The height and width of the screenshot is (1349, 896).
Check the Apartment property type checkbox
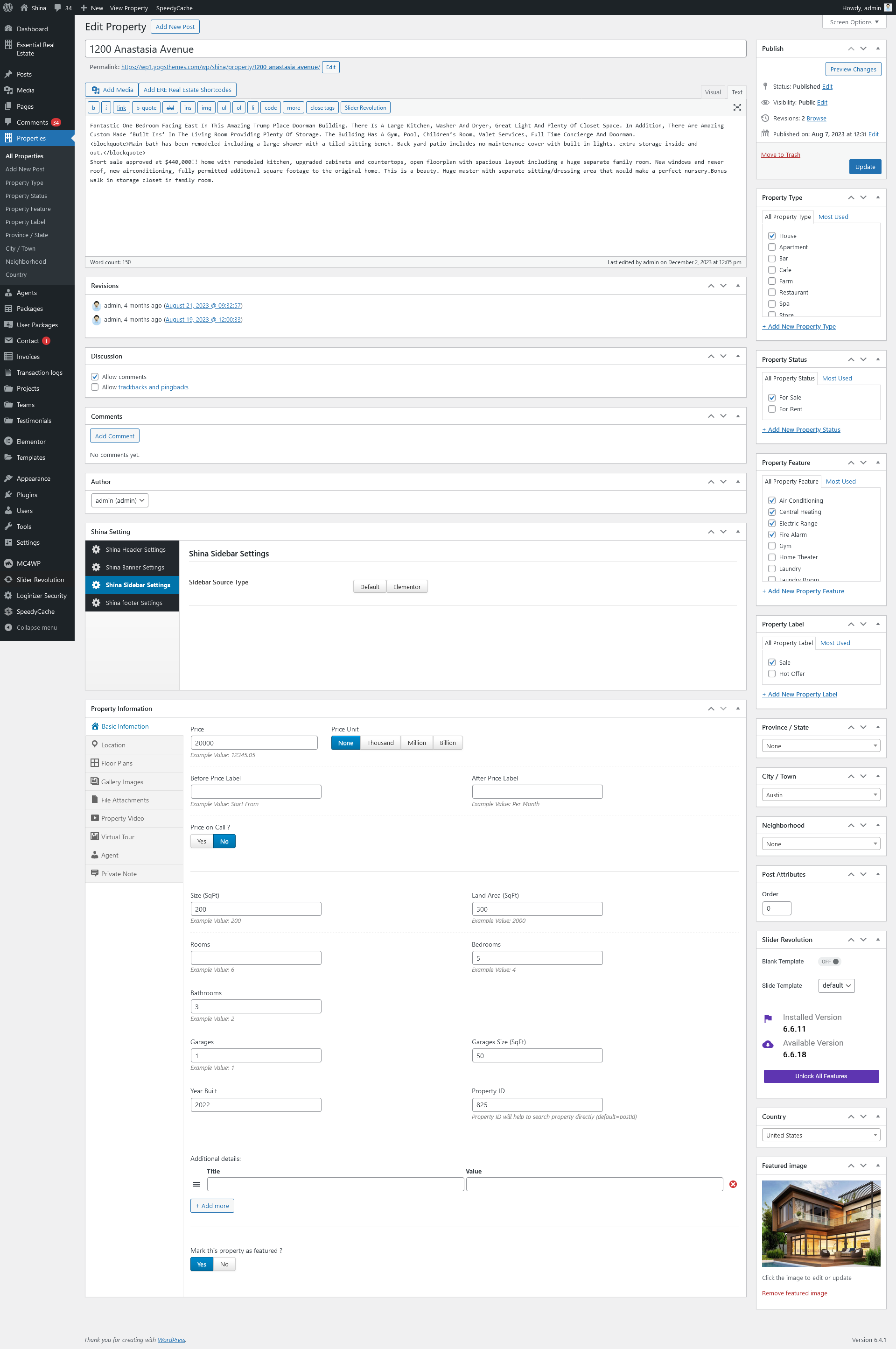[x=771, y=247]
